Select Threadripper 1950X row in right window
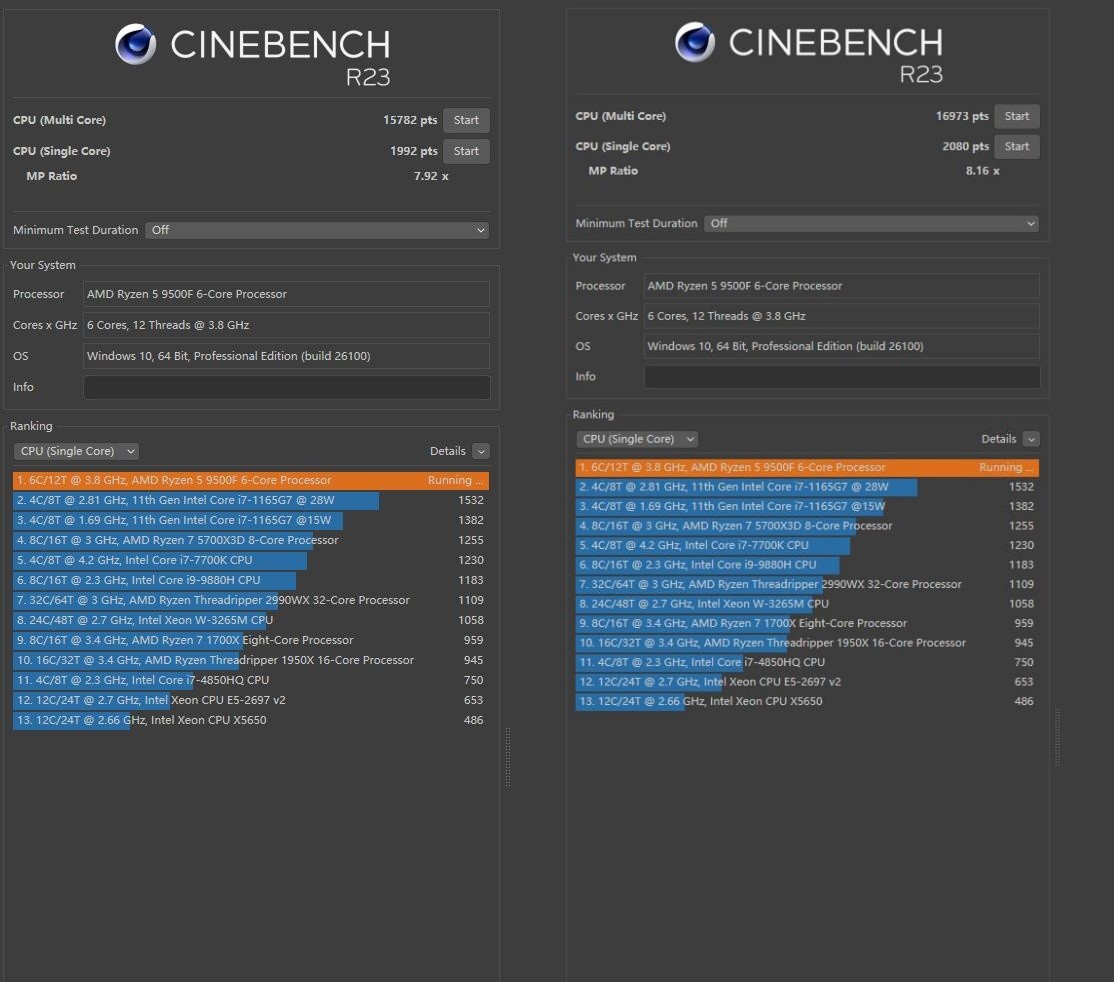1114x982 pixels. [807, 643]
